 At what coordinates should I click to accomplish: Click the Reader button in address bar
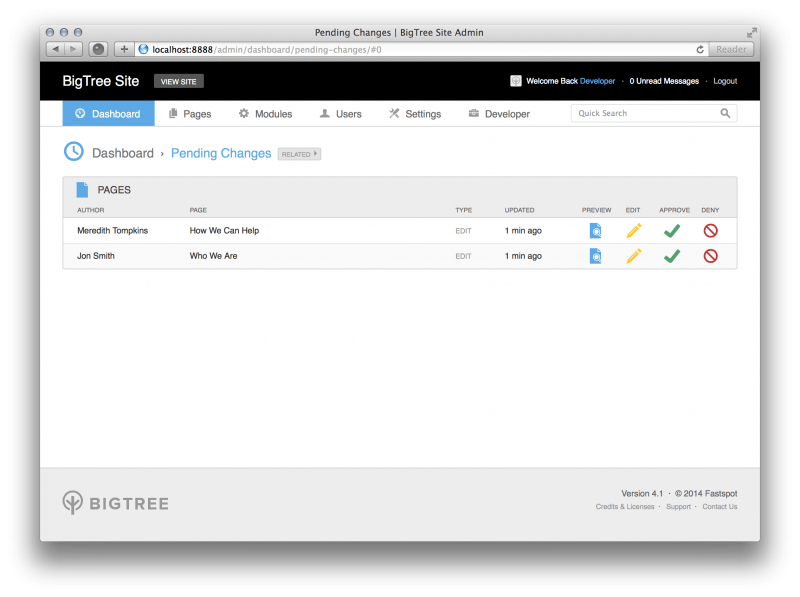(x=731, y=49)
